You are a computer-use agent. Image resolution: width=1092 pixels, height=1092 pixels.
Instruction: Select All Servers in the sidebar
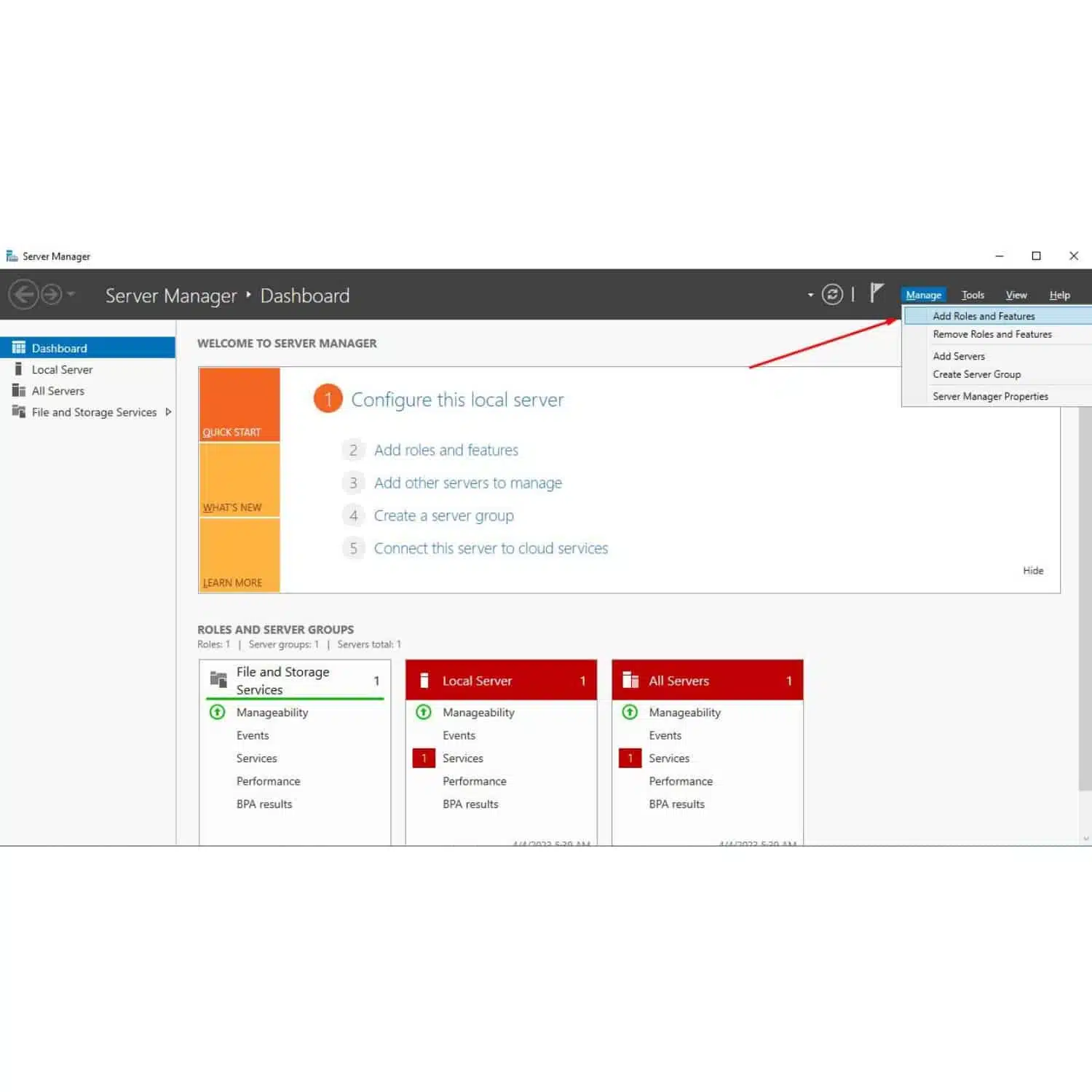pos(87,390)
